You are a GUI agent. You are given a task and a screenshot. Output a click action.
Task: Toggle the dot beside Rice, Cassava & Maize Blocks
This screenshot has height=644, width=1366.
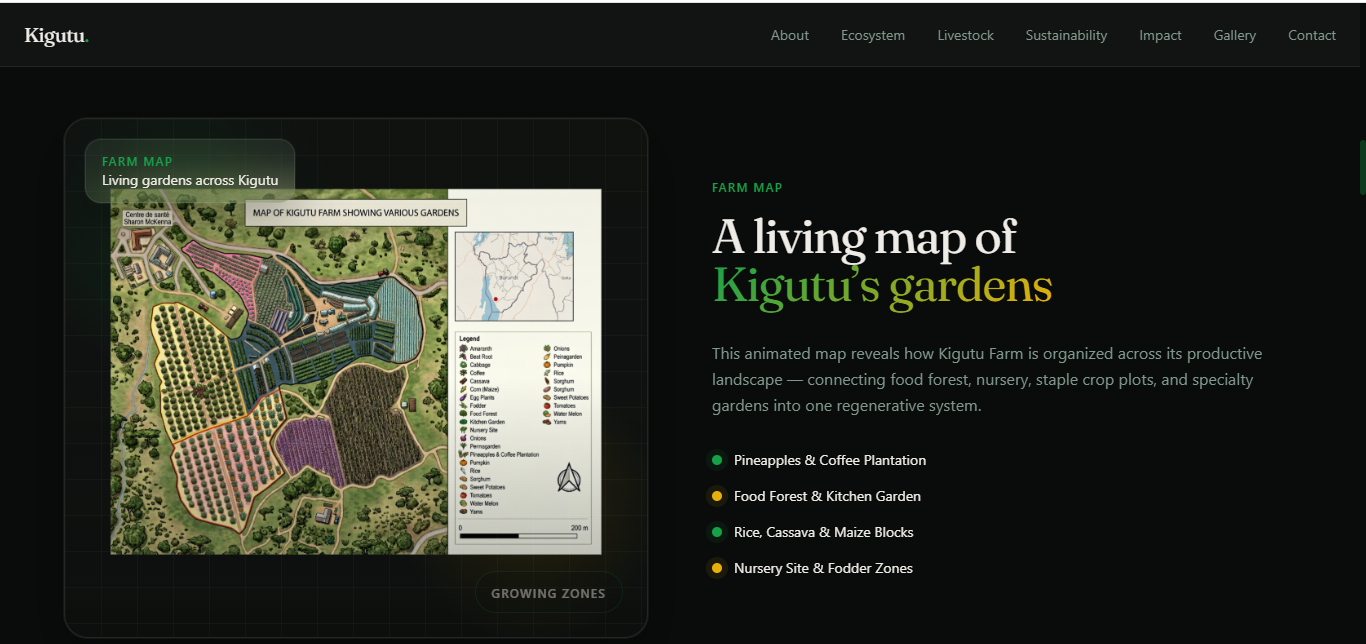point(716,532)
